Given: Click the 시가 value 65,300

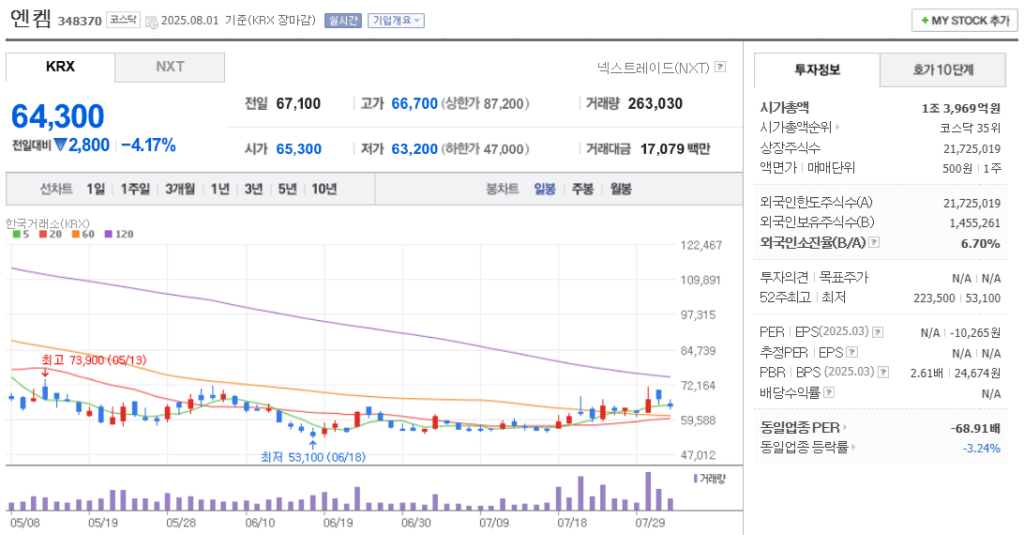Looking at the screenshot, I should 298,149.
